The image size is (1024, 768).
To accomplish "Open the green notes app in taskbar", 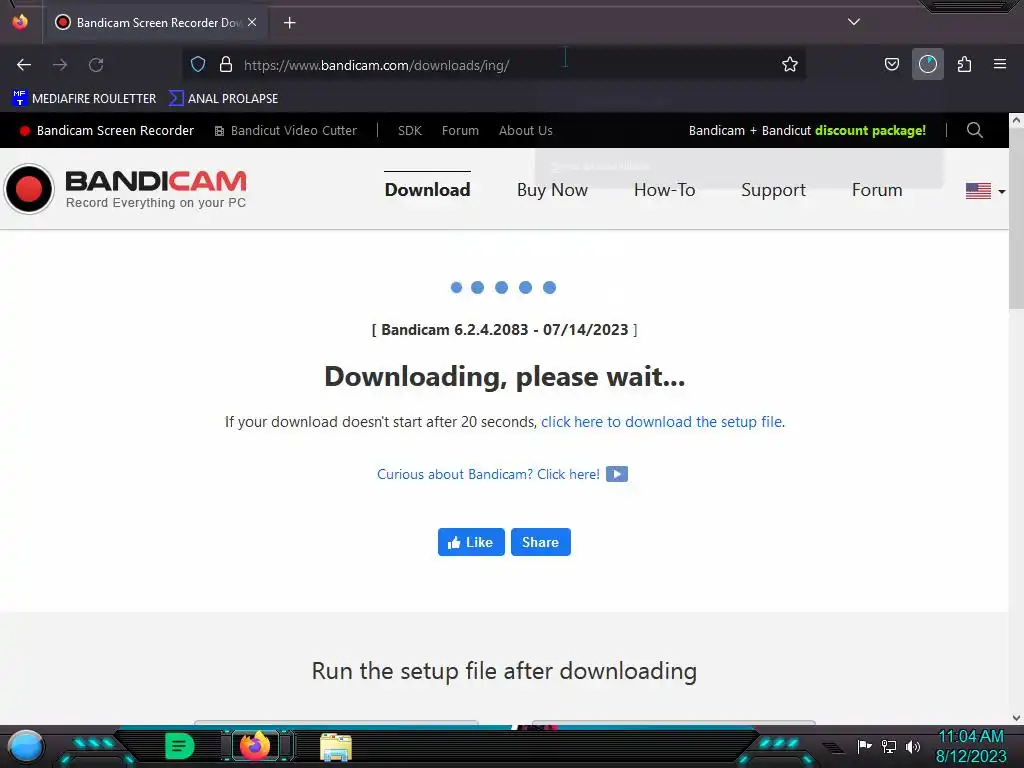I will pyautogui.click(x=180, y=746).
